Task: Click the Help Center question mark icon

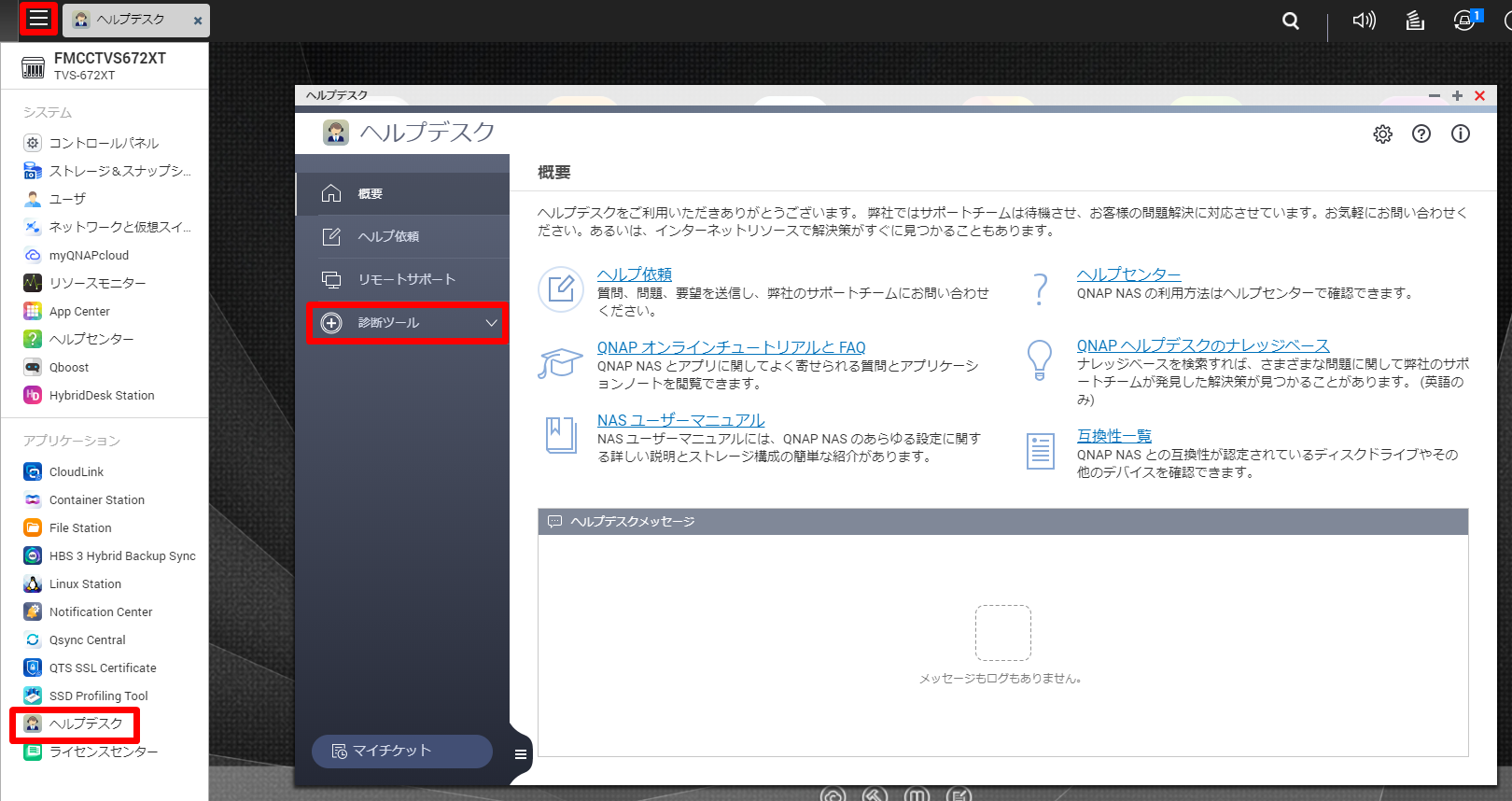Action: click(1041, 289)
